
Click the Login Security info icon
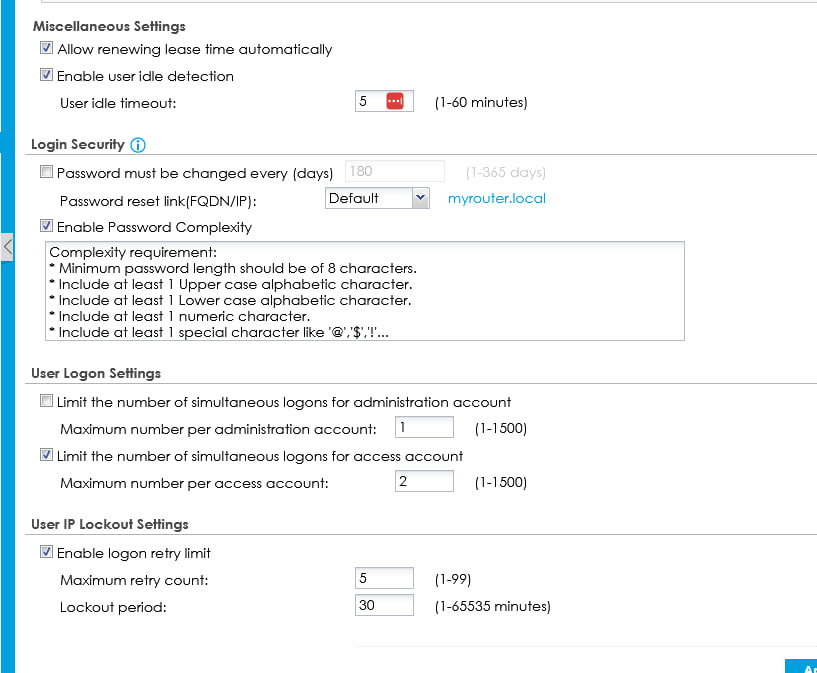[x=138, y=145]
